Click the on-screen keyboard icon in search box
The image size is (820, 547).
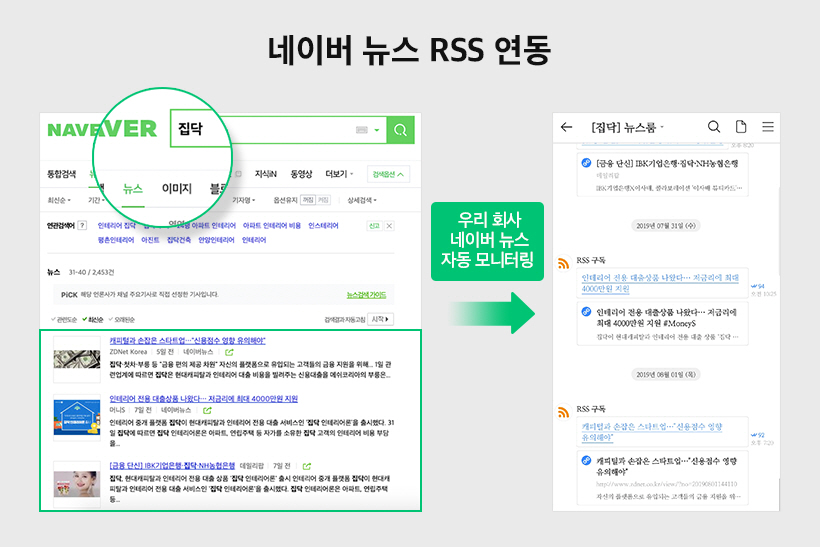click(x=362, y=130)
